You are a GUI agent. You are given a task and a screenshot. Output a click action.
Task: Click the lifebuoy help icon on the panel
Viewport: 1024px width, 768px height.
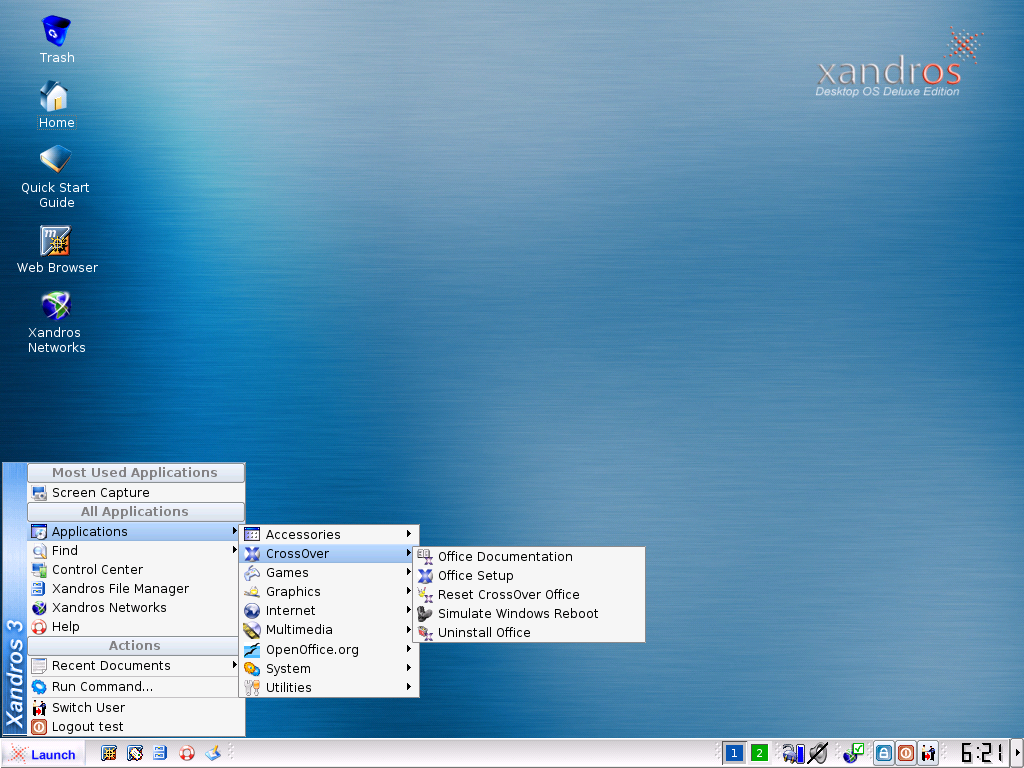point(187,754)
